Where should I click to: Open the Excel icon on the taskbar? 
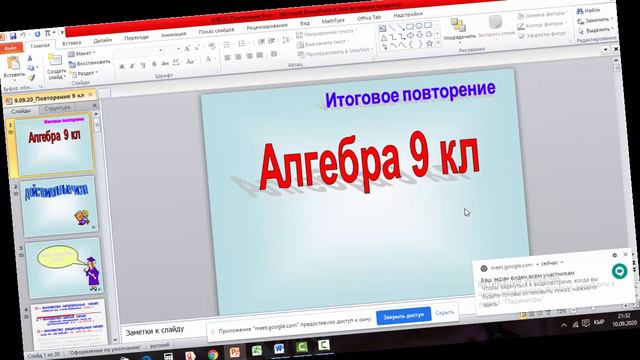pyautogui.click(x=257, y=351)
